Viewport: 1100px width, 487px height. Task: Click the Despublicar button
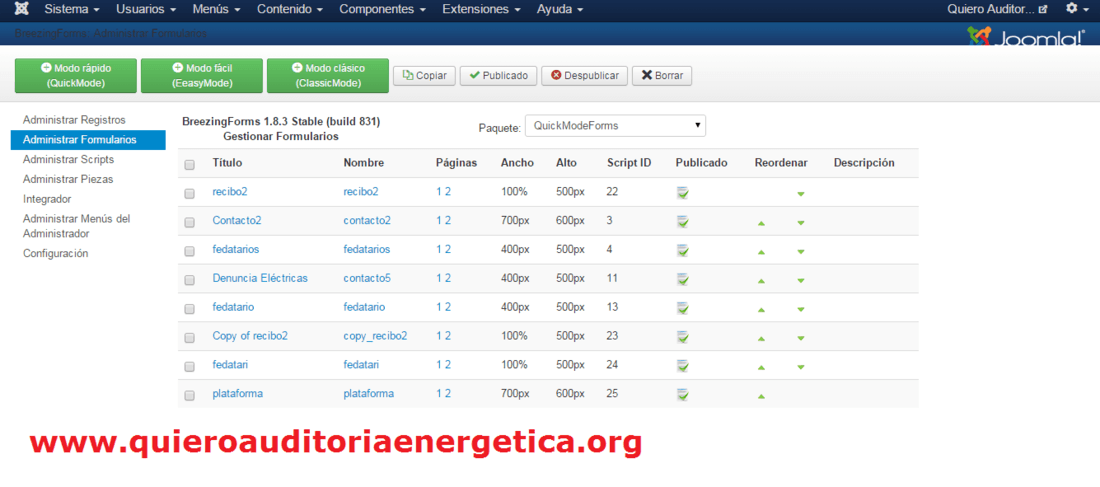[584, 76]
